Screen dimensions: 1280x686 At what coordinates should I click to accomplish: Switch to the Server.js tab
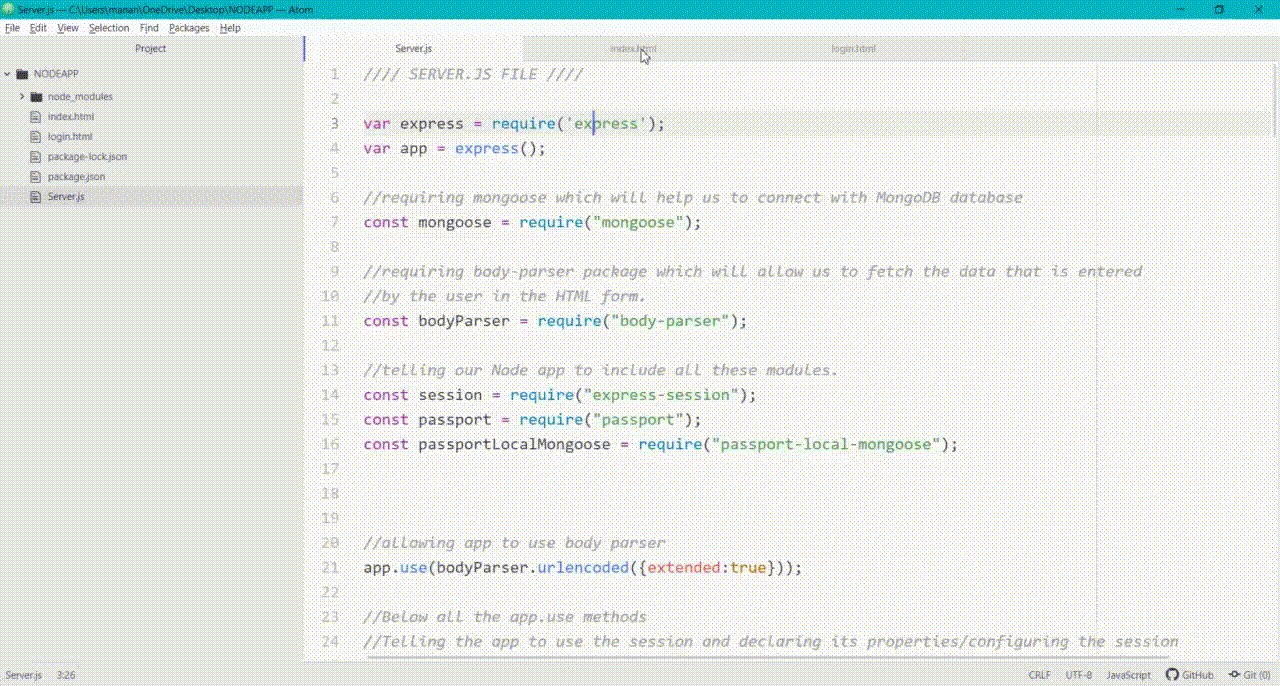pos(413,48)
